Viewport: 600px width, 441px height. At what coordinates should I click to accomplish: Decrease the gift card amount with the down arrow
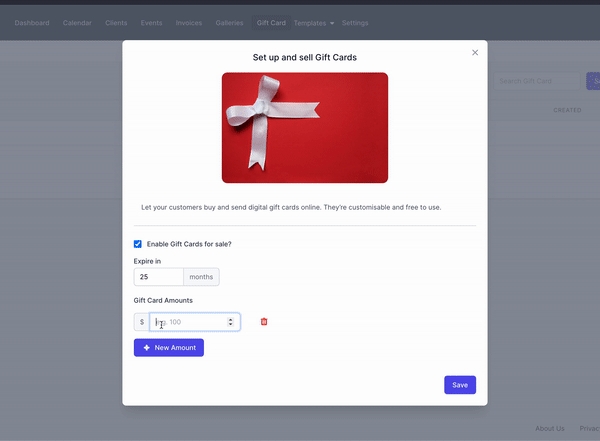pyautogui.click(x=231, y=325)
